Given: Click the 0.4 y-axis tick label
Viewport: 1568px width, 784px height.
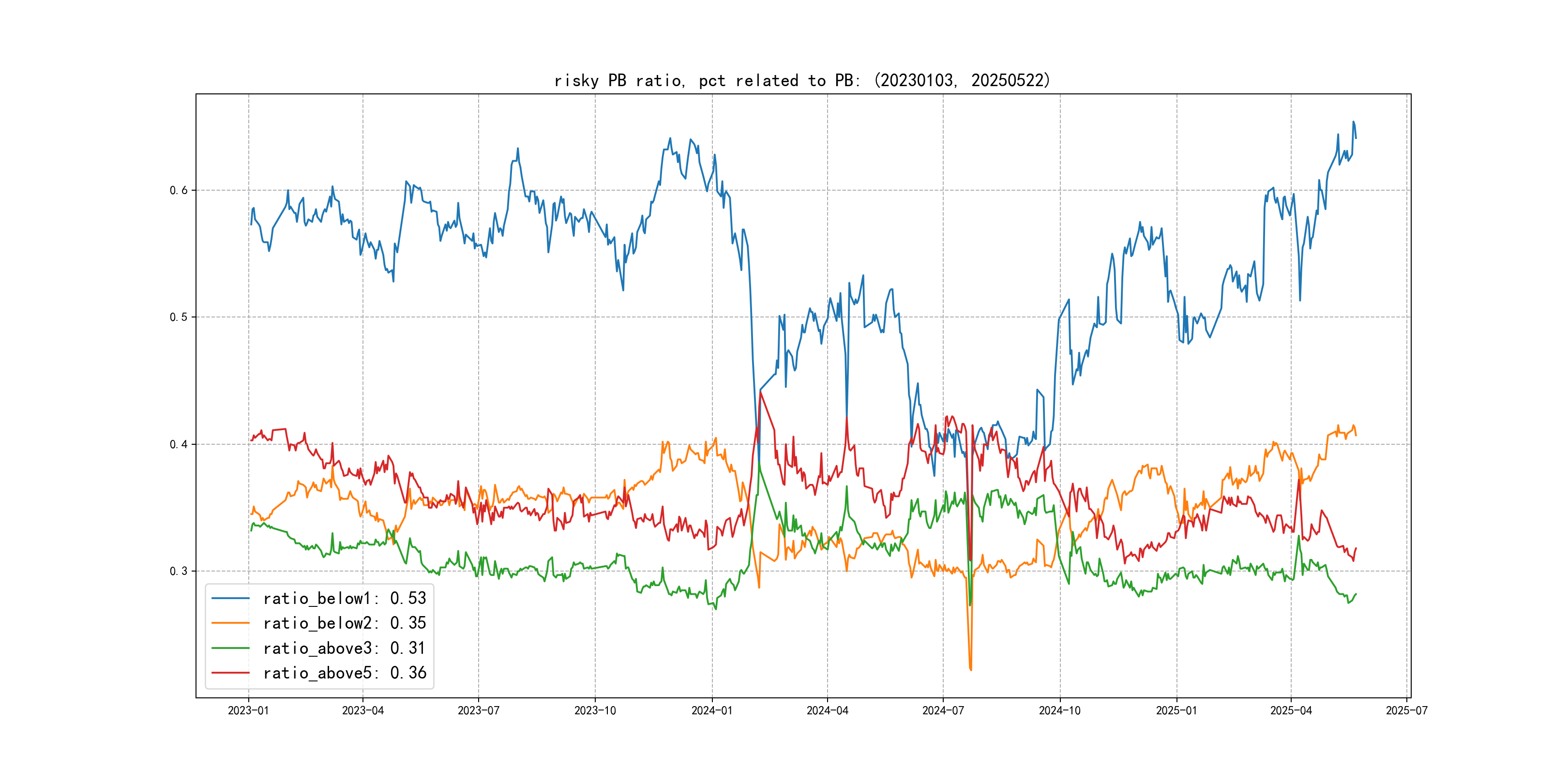Looking at the screenshot, I should [179, 444].
